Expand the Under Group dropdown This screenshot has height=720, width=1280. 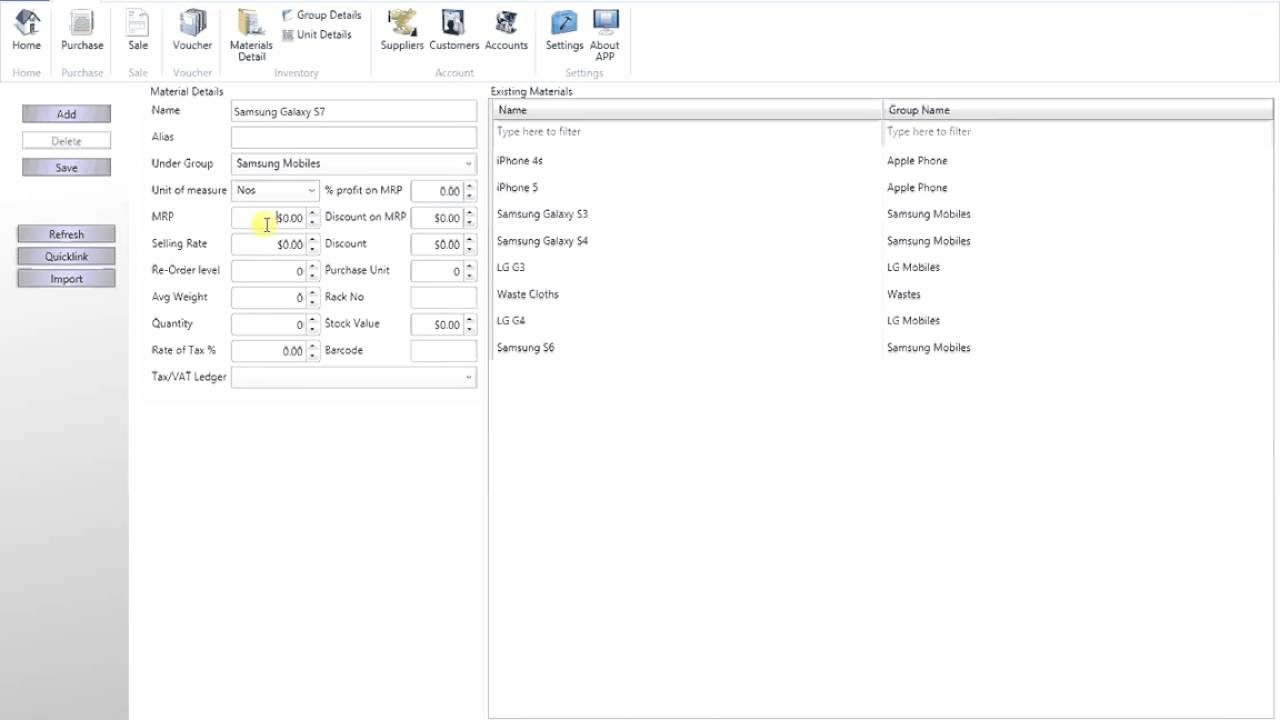[x=468, y=164]
